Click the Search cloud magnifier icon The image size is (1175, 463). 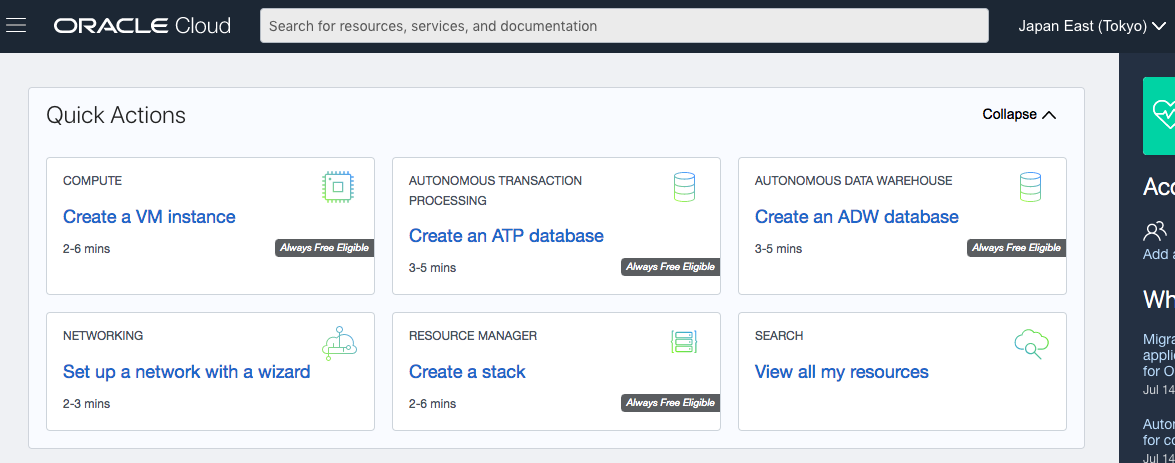point(1030,344)
